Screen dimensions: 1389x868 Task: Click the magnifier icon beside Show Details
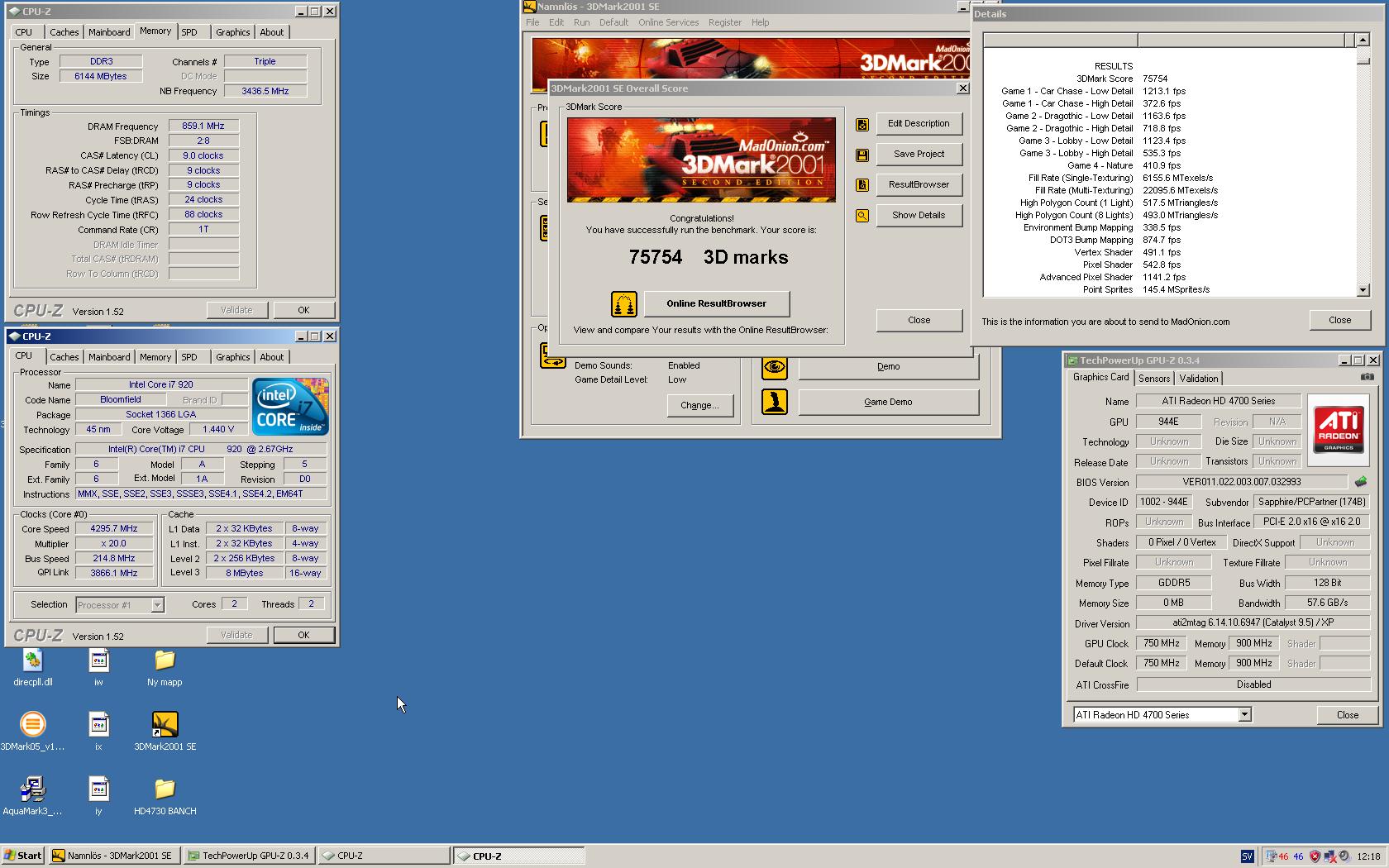coord(862,216)
